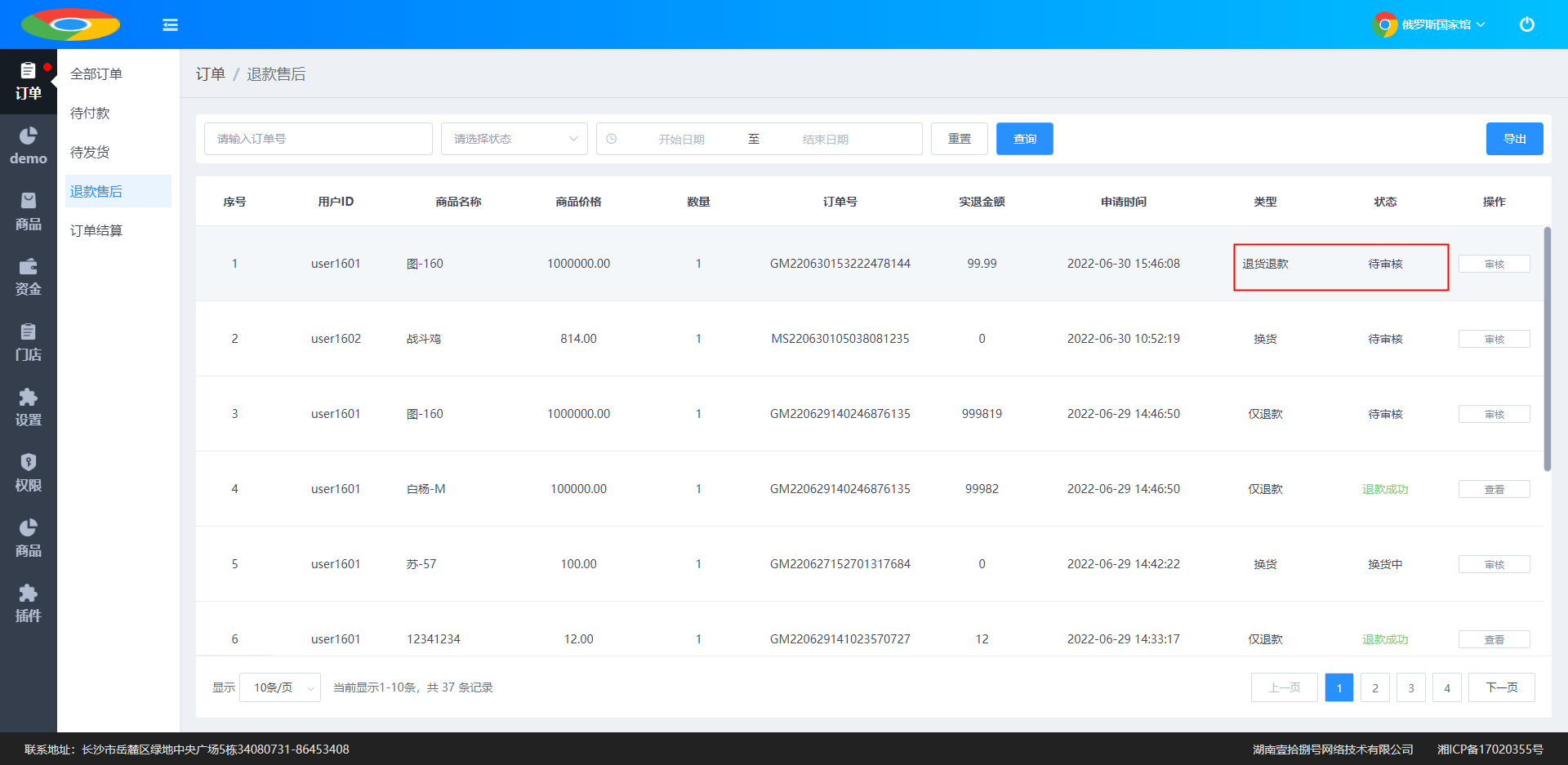Open the first 商品 sidebar section
This screenshot has height=765, width=1568.
[29, 212]
